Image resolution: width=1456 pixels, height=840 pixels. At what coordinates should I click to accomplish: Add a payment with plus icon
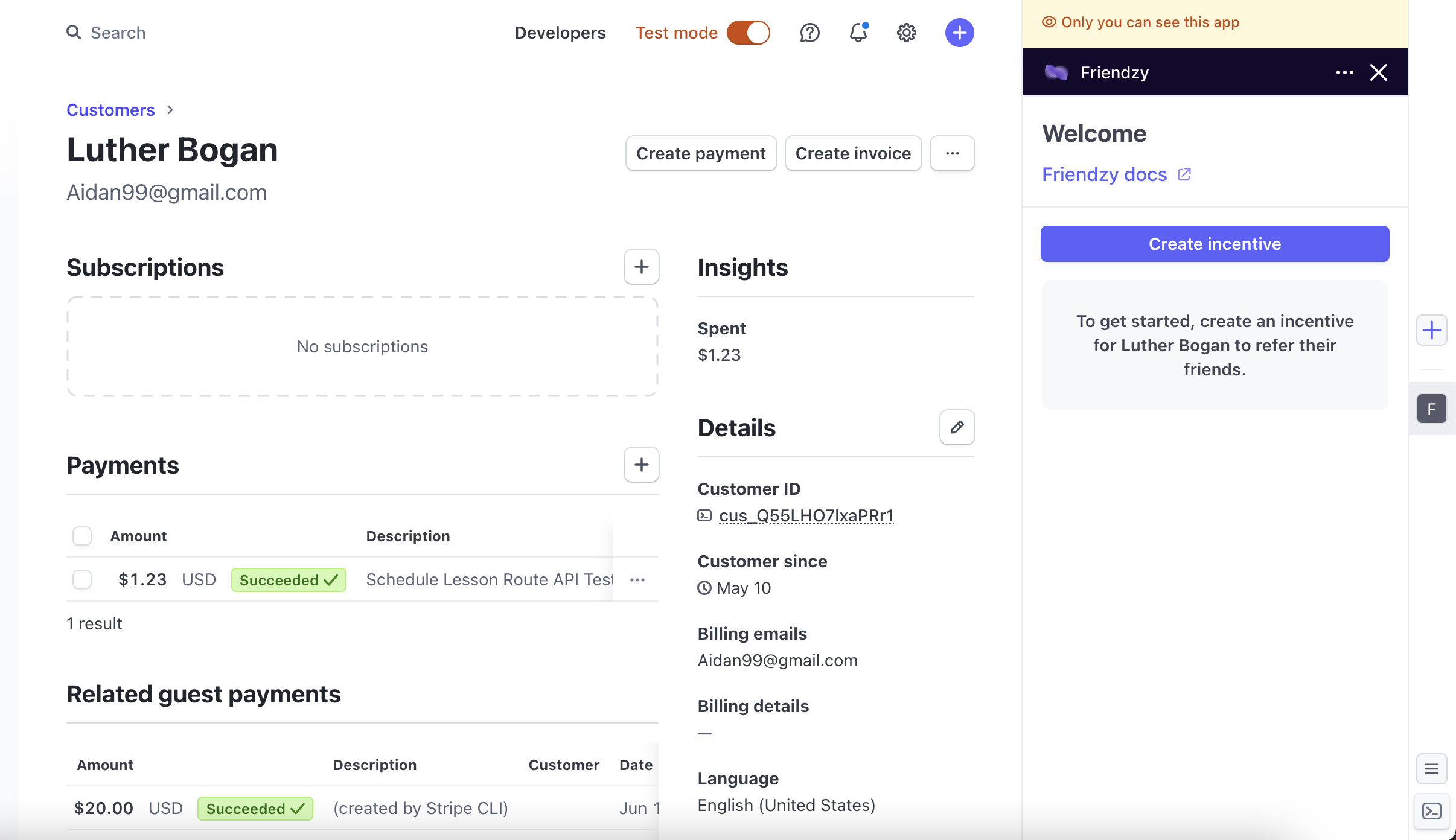click(641, 465)
